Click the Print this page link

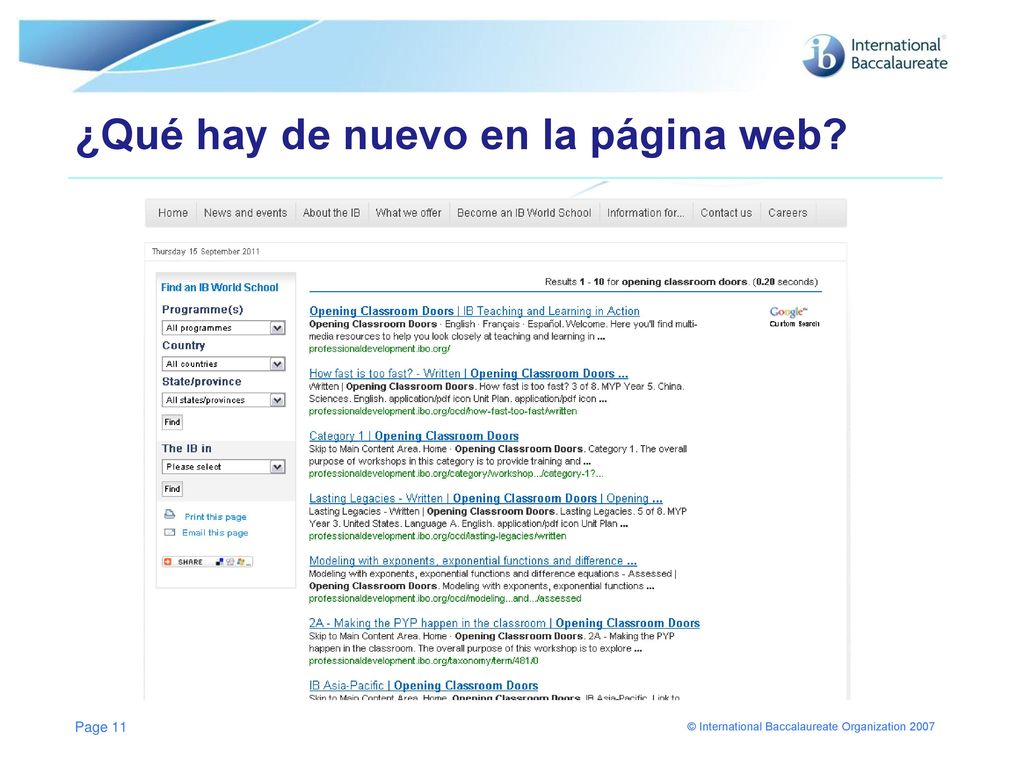(216, 517)
